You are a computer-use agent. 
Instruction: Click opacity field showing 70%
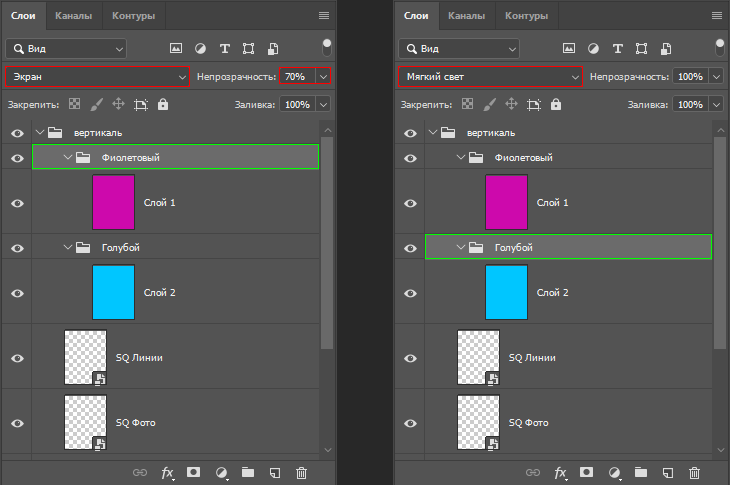(x=298, y=76)
